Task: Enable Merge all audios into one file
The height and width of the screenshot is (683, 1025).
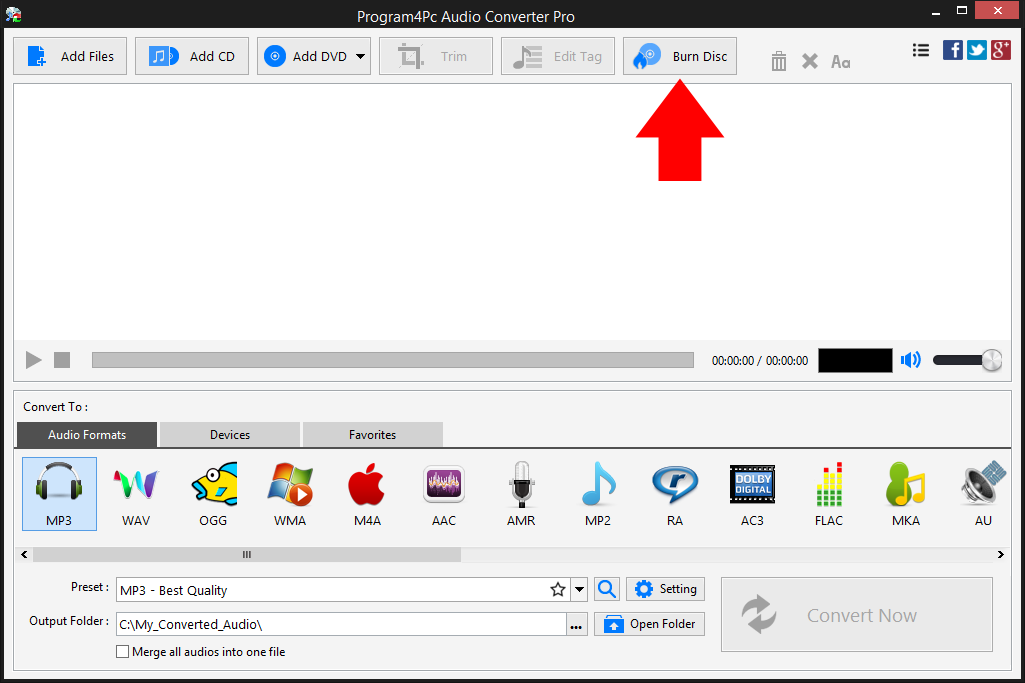Action: (x=122, y=651)
